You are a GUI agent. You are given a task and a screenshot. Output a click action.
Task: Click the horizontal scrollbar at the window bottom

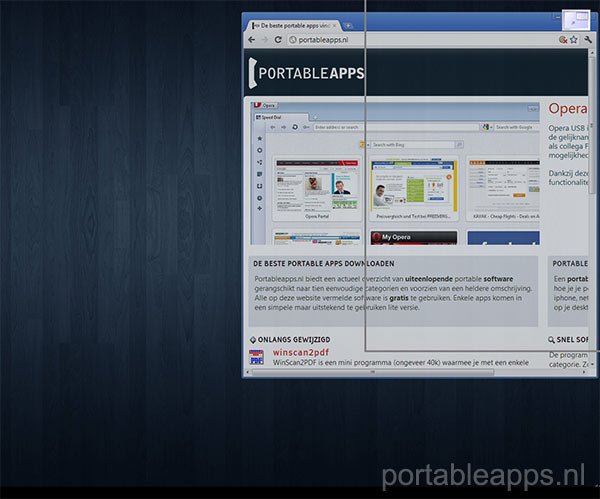(x=400, y=371)
